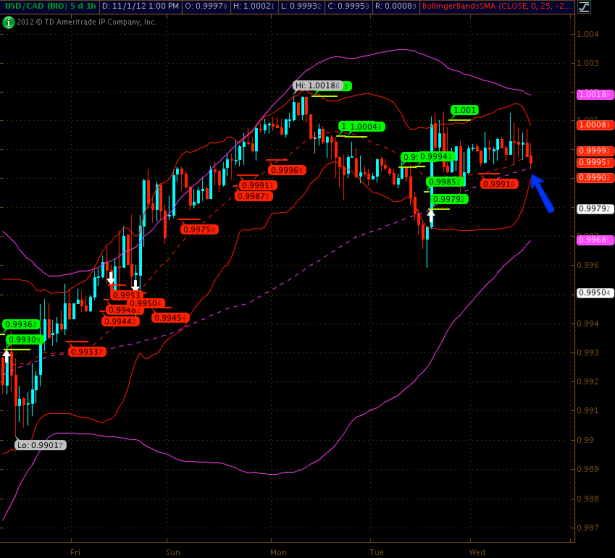Click the red 1.0008 axis price tag

[x=594, y=125]
